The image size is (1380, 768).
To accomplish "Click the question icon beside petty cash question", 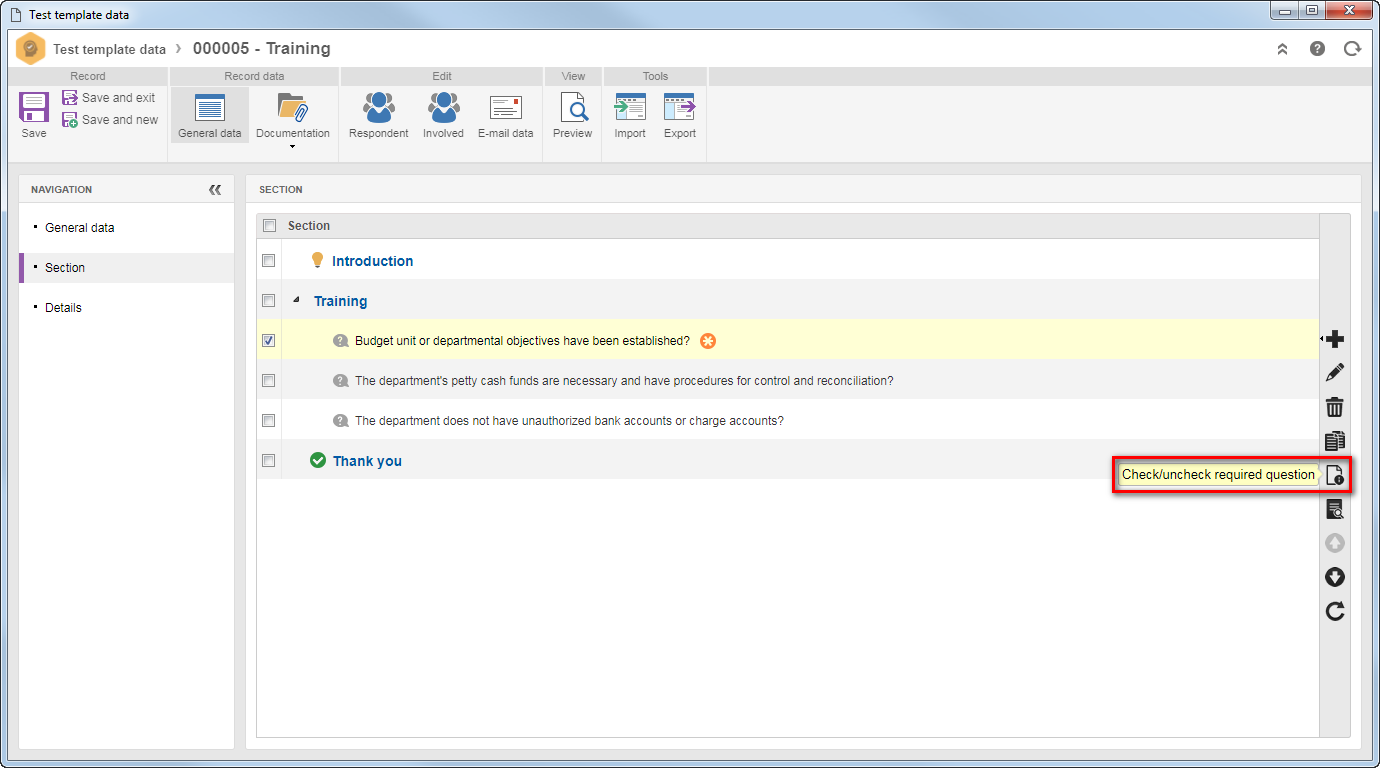I will pos(341,381).
